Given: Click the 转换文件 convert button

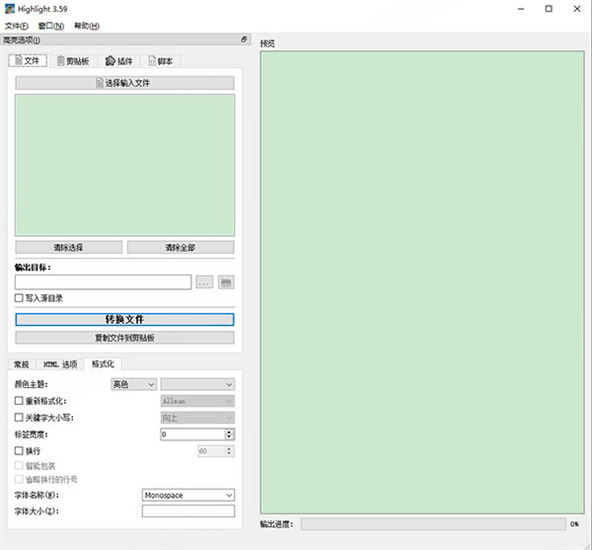Looking at the screenshot, I should point(125,319).
